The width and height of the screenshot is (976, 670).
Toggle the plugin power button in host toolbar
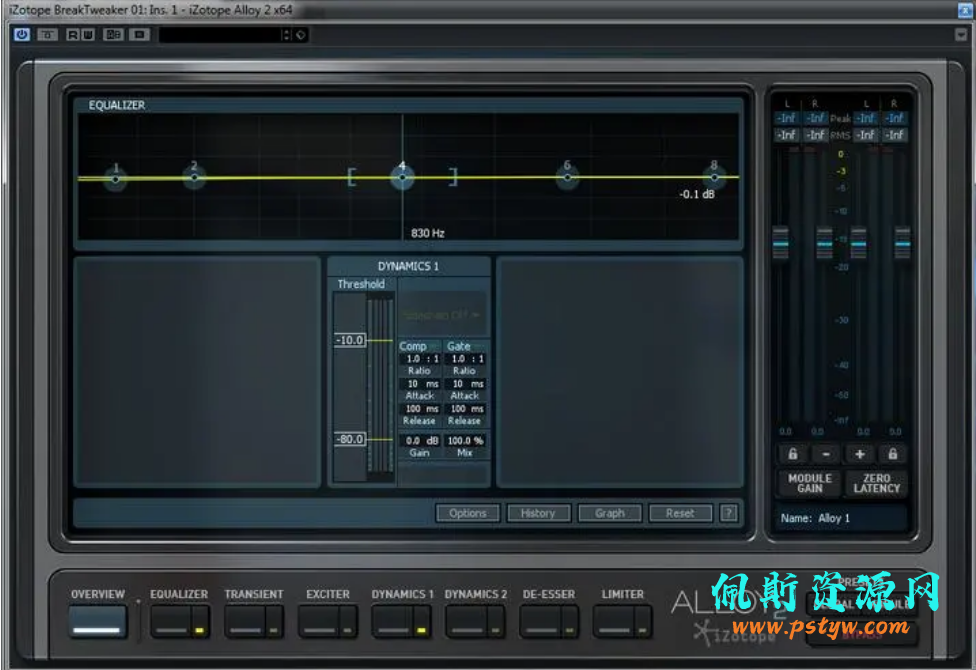click(x=22, y=34)
